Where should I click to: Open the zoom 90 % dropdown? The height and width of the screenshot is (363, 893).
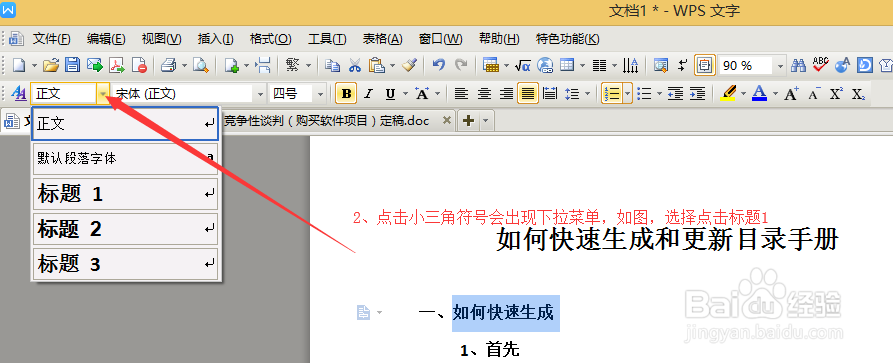tap(780, 66)
